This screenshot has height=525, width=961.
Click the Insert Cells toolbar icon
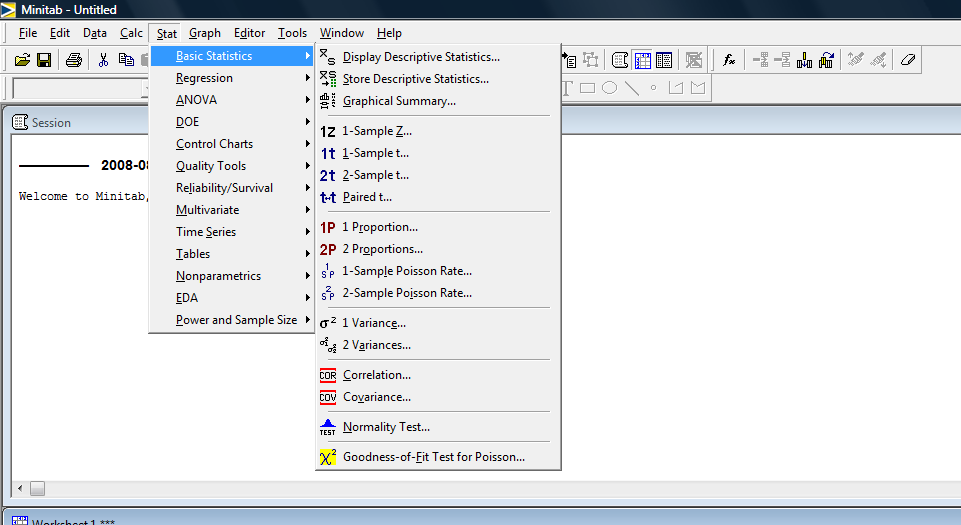point(761,60)
